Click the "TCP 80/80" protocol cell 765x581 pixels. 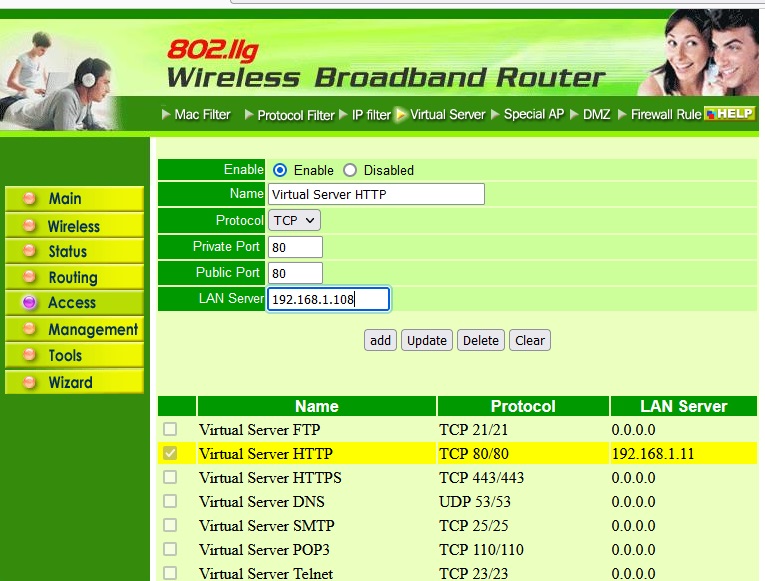[474, 454]
